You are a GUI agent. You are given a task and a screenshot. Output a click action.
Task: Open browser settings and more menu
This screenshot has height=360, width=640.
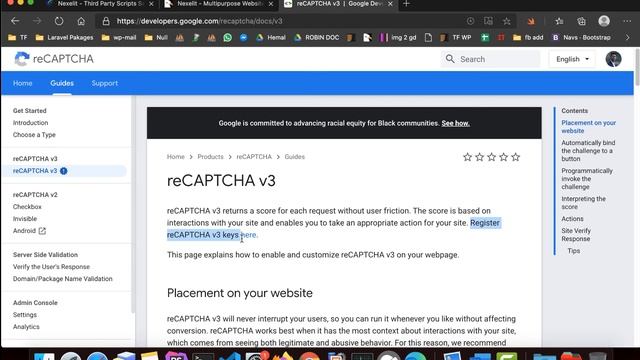[x=627, y=21]
